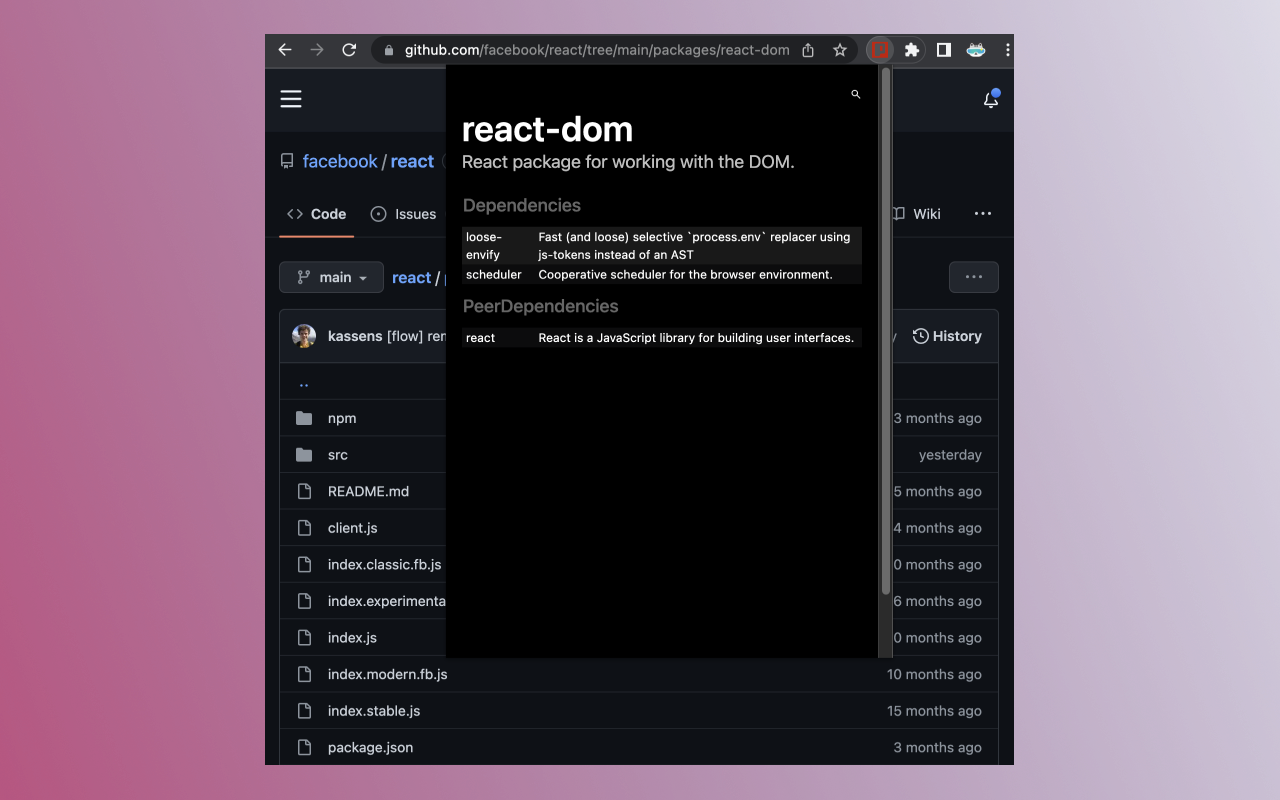Open the main branch dropdown
1280x800 pixels.
coord(331,277)
